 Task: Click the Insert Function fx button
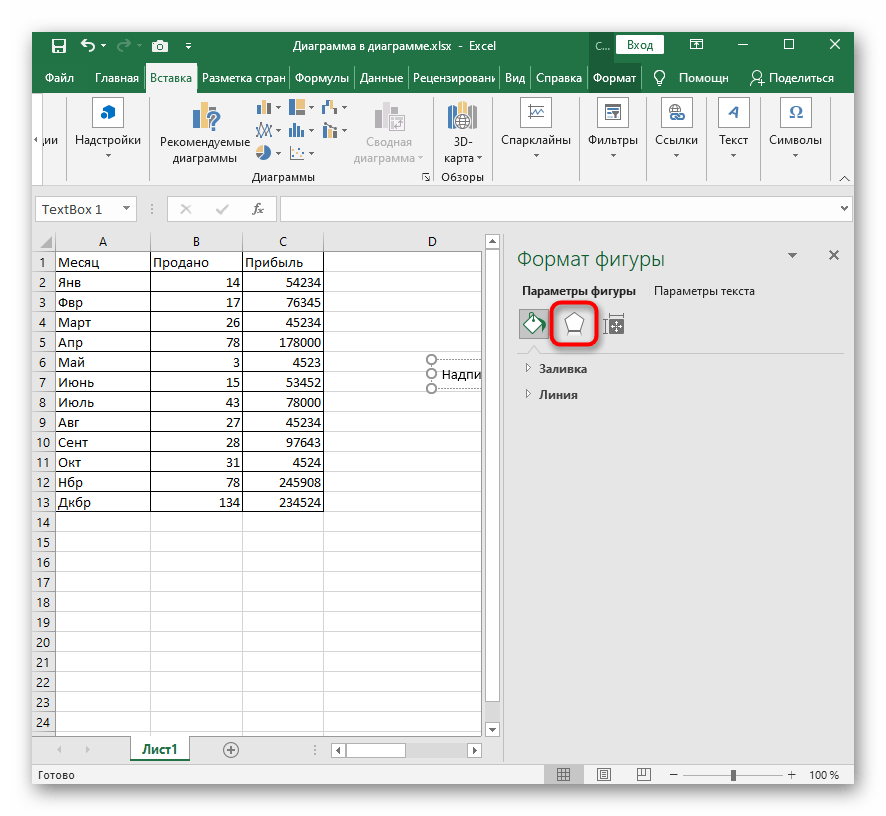pos(258,209)
